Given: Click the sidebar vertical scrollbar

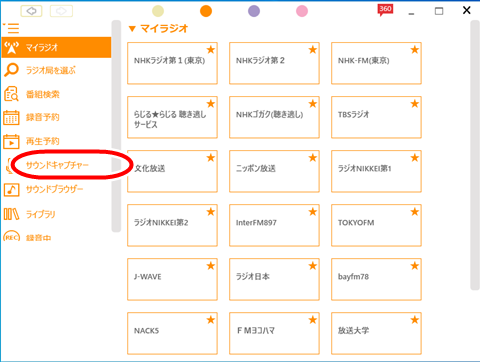Looking at the screenshot, I should tap(116, 126).
